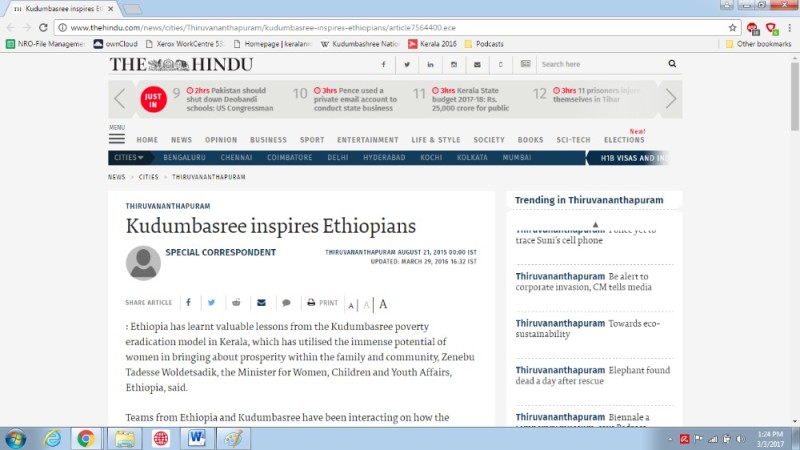Open the hamburger MENU icon
The width and height of the screenshot is (800, 450).
pos(117,138)
